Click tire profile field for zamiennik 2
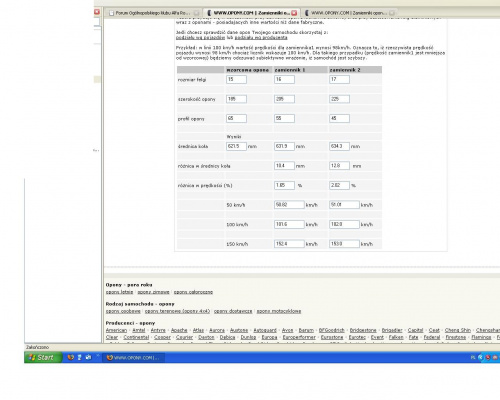Image resolution: width=500 pixels, height=400 pixels. [339, 118]
